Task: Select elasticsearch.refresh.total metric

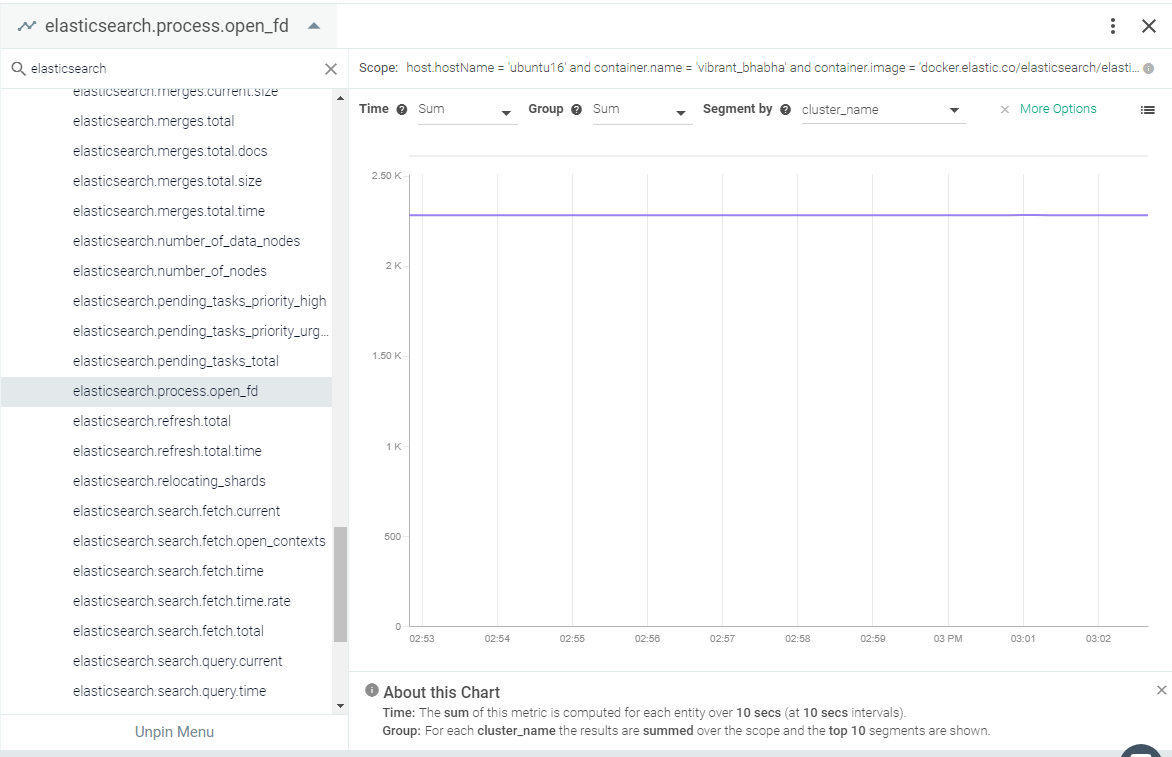Action: click(166, 421)
